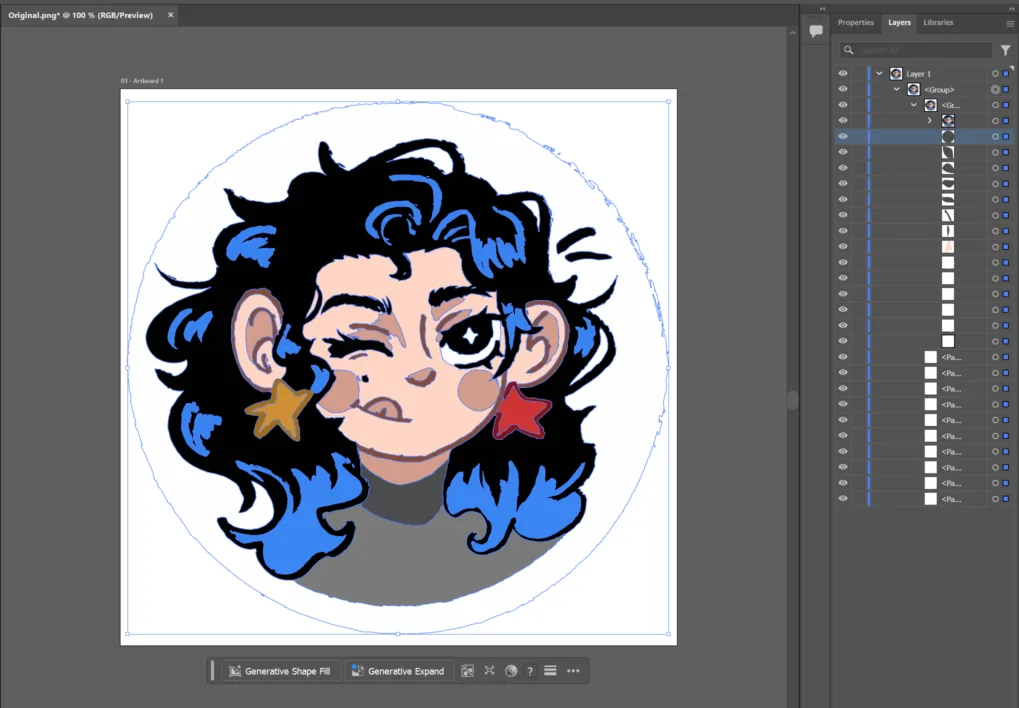Click the blue selection square on <Group> row
This screenshot has height=708, width=1019.
1006,89
